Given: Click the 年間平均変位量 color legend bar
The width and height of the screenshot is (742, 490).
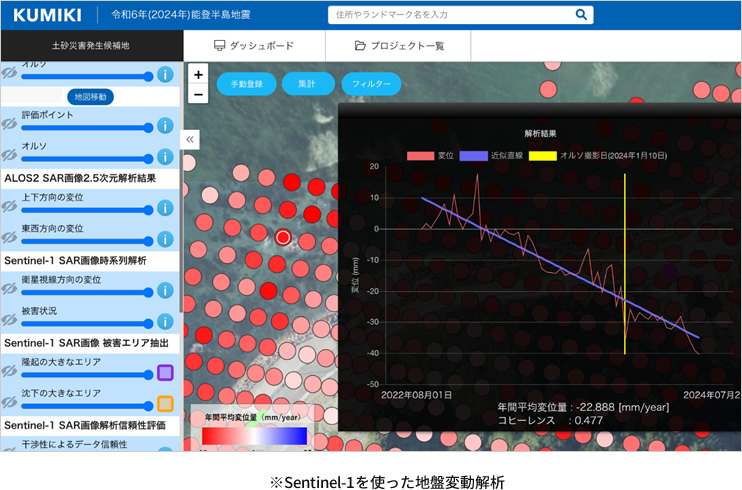Looking at the screenshot, I should tap(255, 436).
